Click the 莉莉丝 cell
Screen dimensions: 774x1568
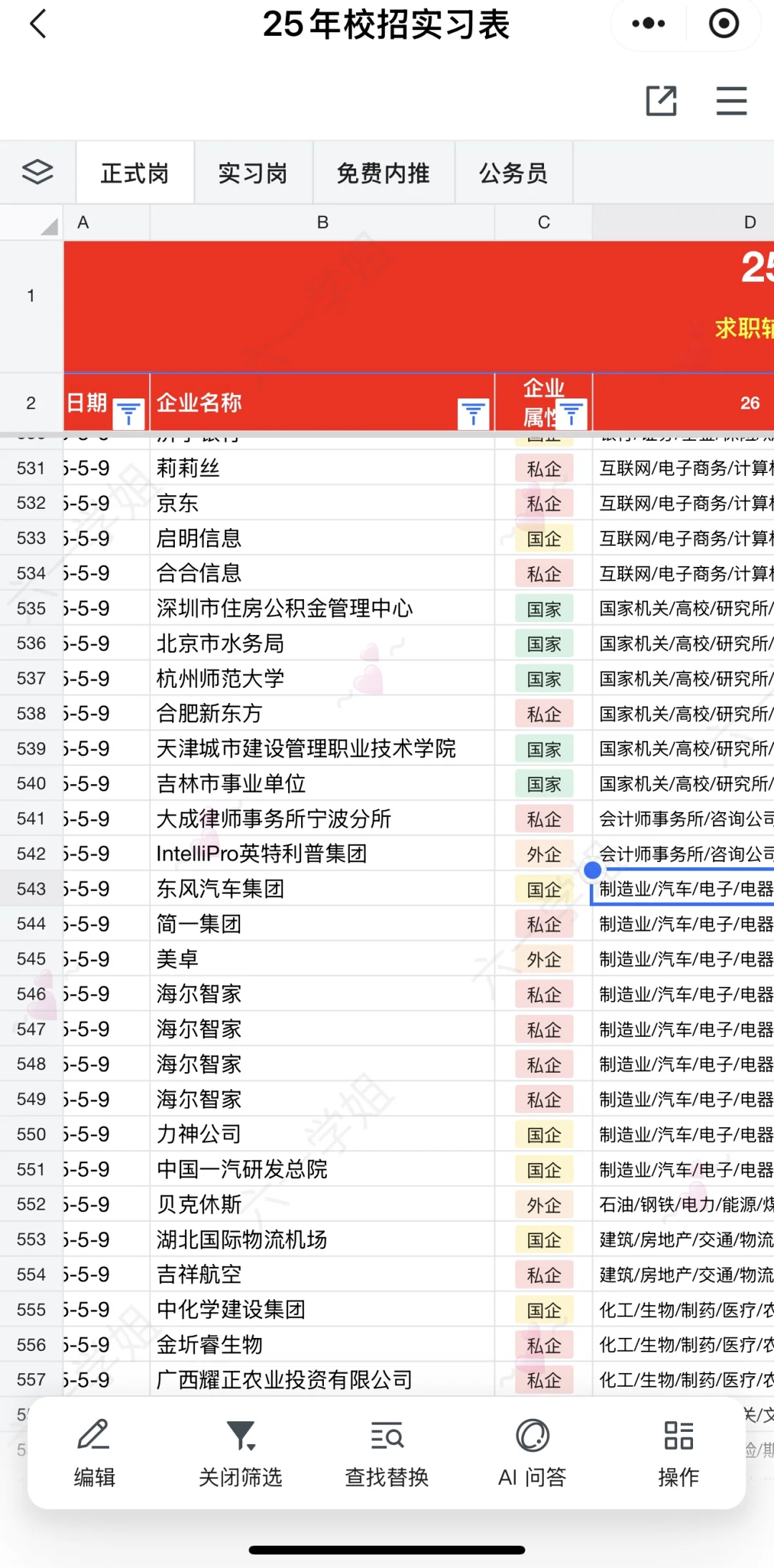pos(322,468)
